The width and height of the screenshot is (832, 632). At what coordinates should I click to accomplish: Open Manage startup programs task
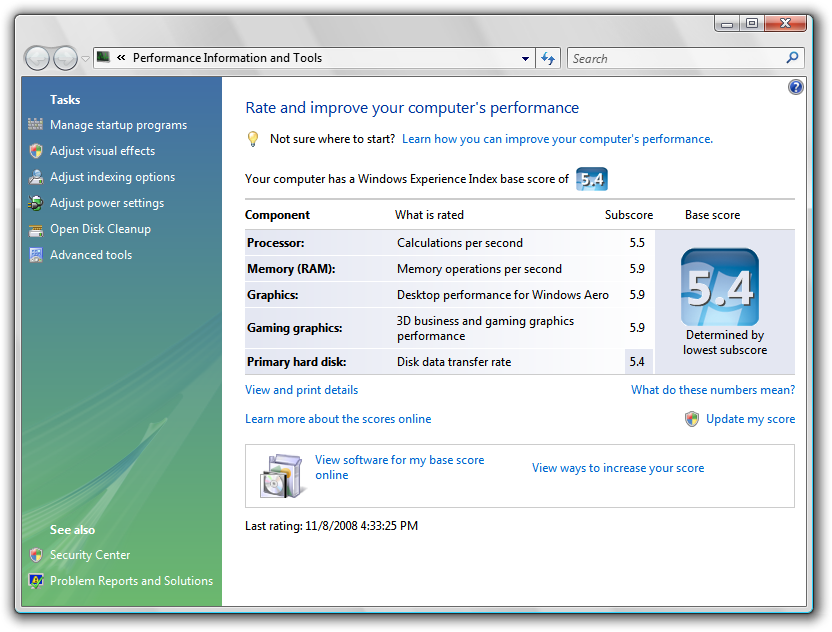(118, 125)
